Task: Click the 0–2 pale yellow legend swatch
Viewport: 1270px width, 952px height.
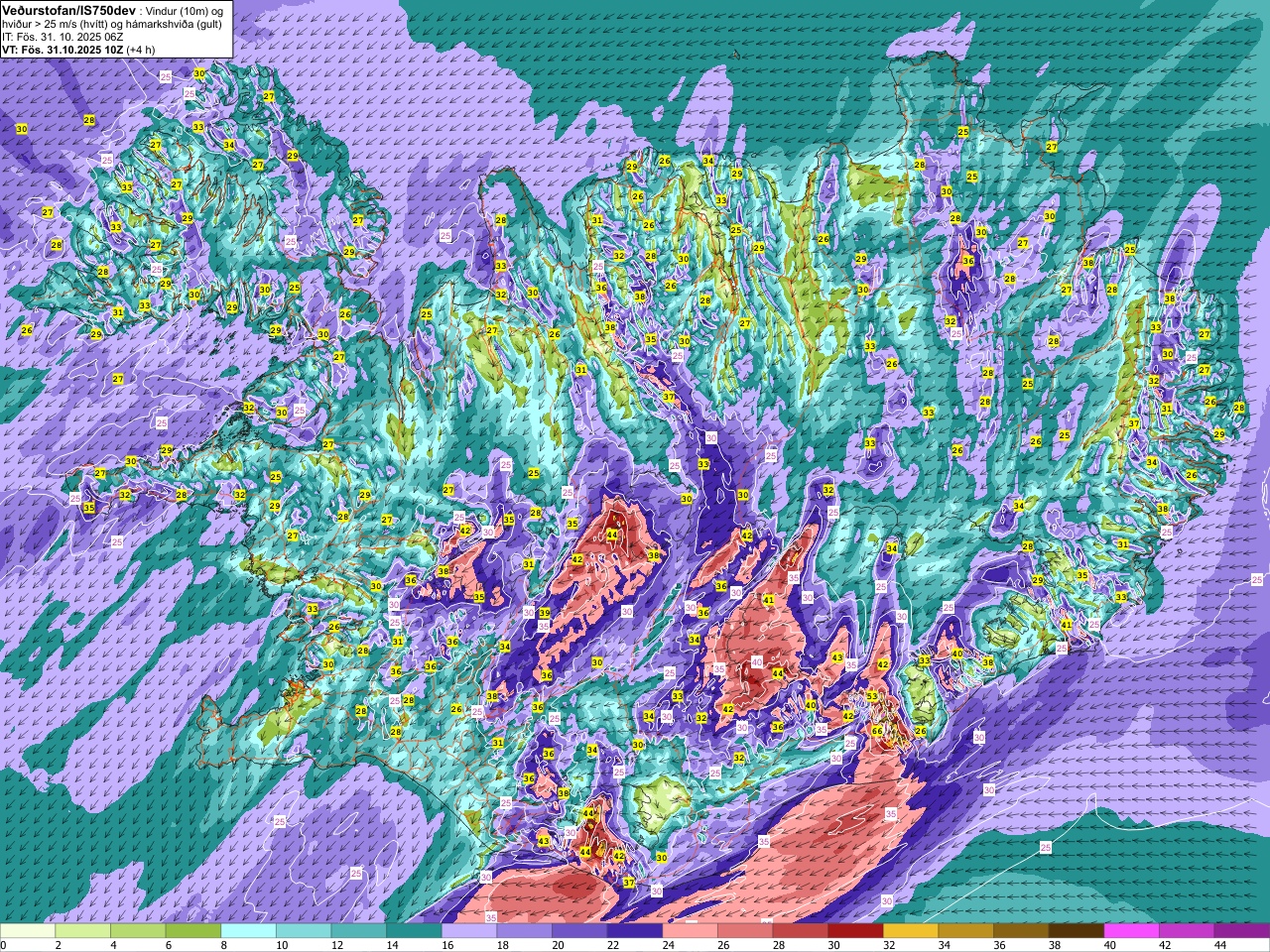Action: coord(28,931)
